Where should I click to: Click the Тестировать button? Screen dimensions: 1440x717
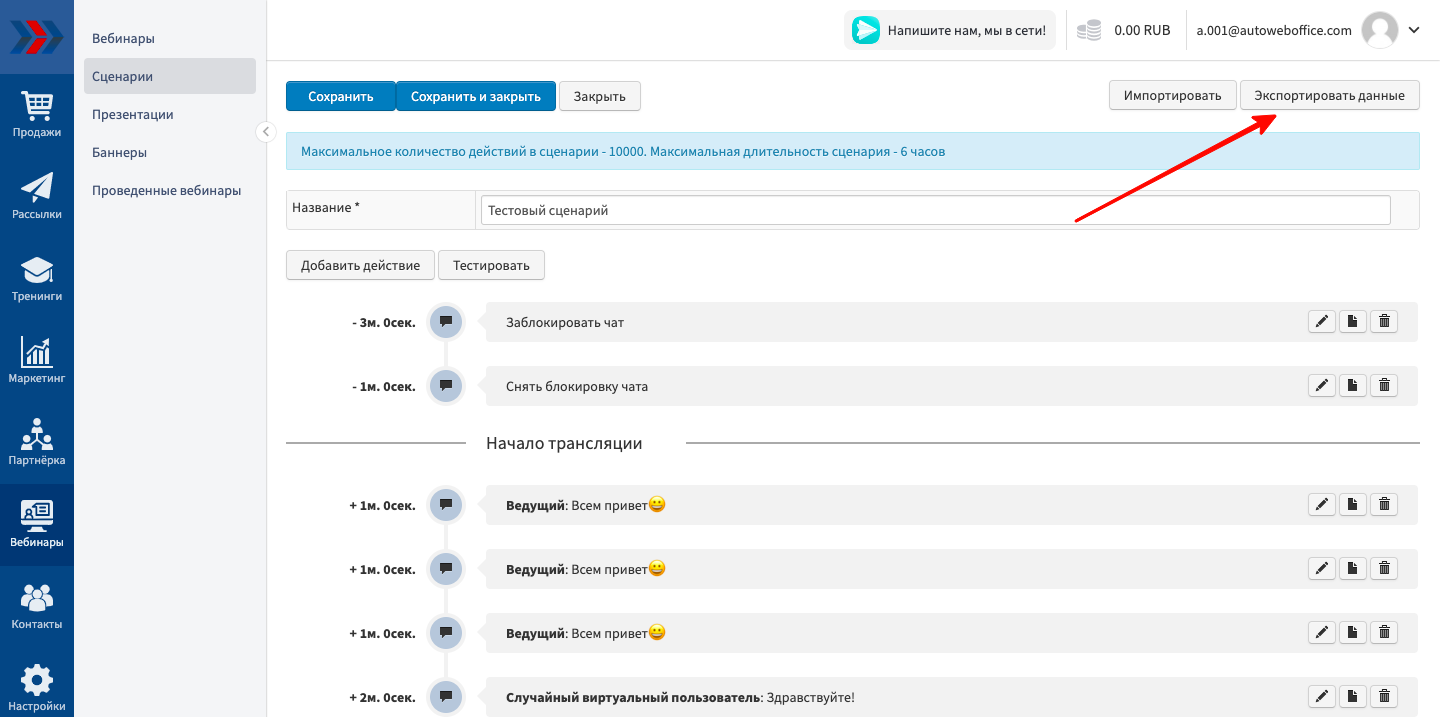click(491, 265)
